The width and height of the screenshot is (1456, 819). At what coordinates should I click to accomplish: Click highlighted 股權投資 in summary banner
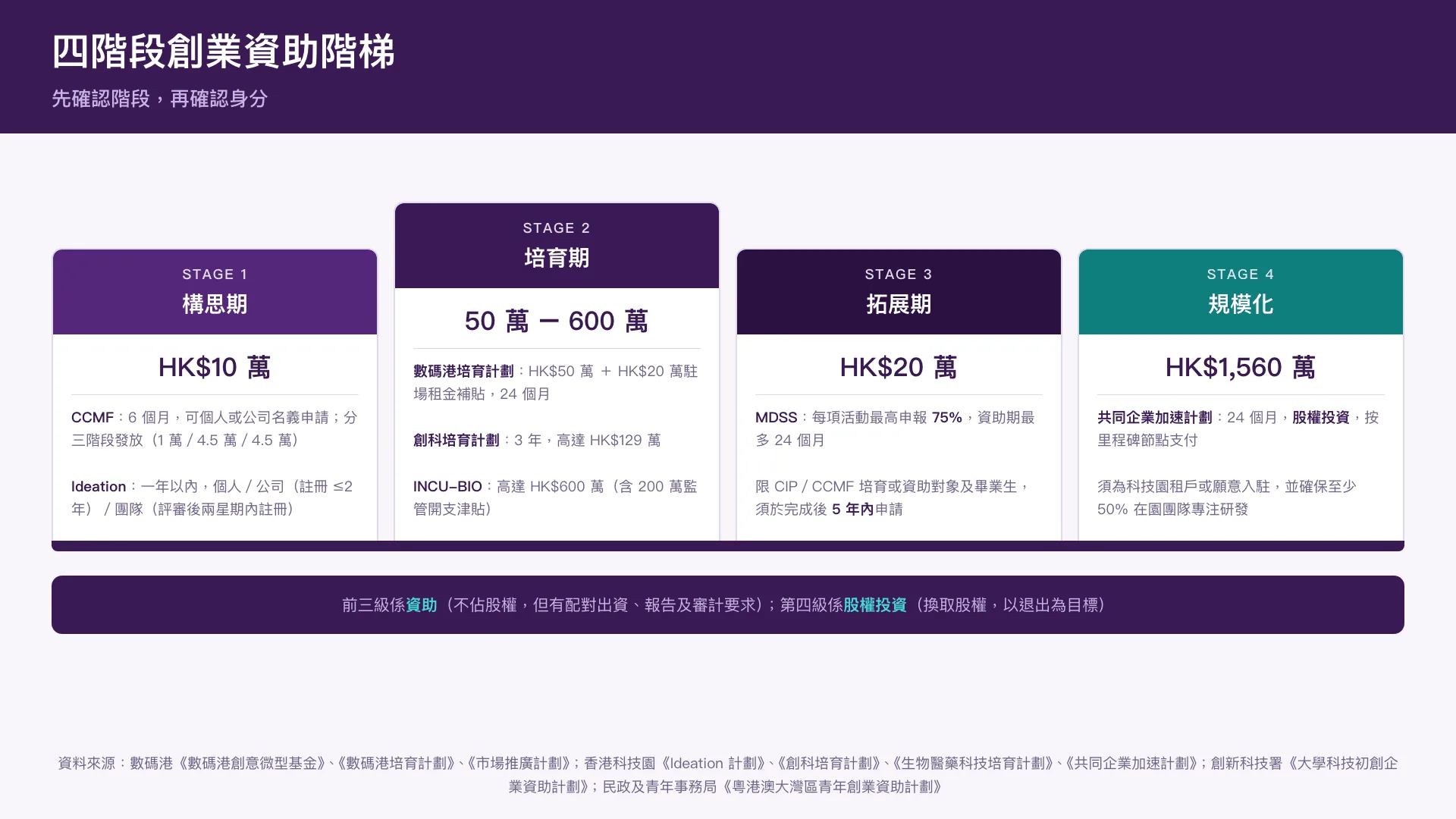(875, 605)
